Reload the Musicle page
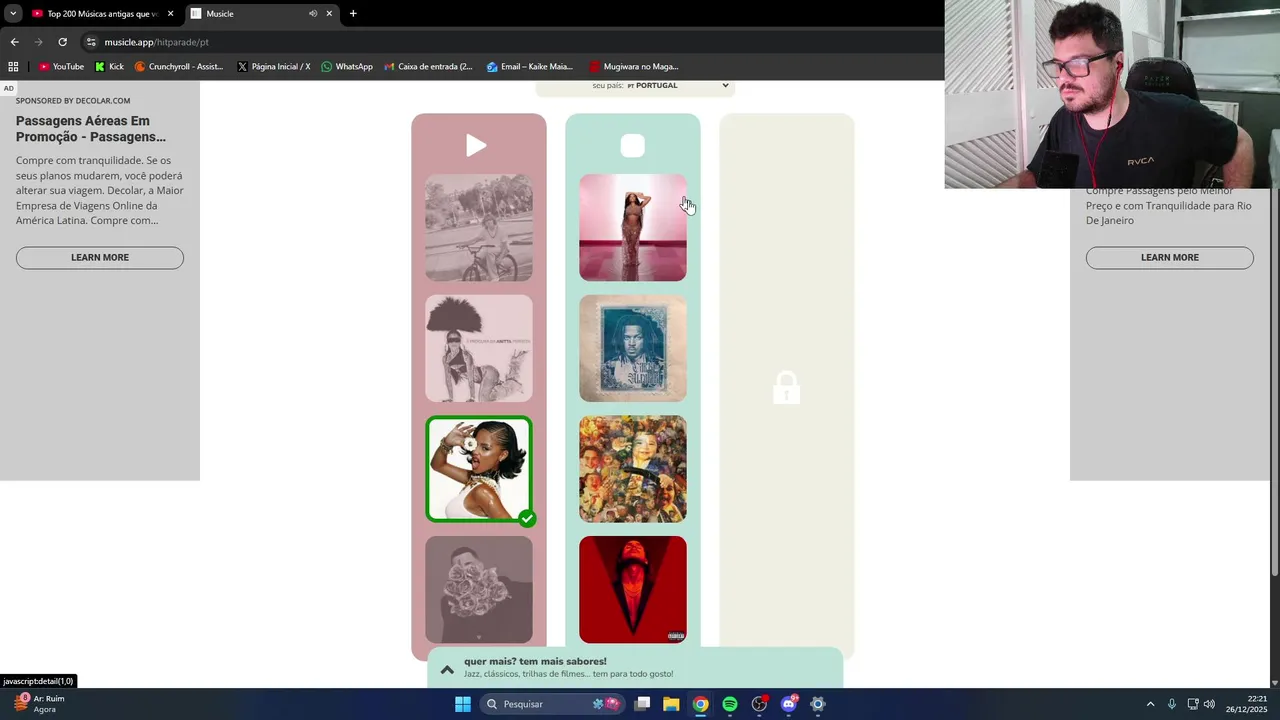This screenshot has width=1280, height=720. [62, 42]
